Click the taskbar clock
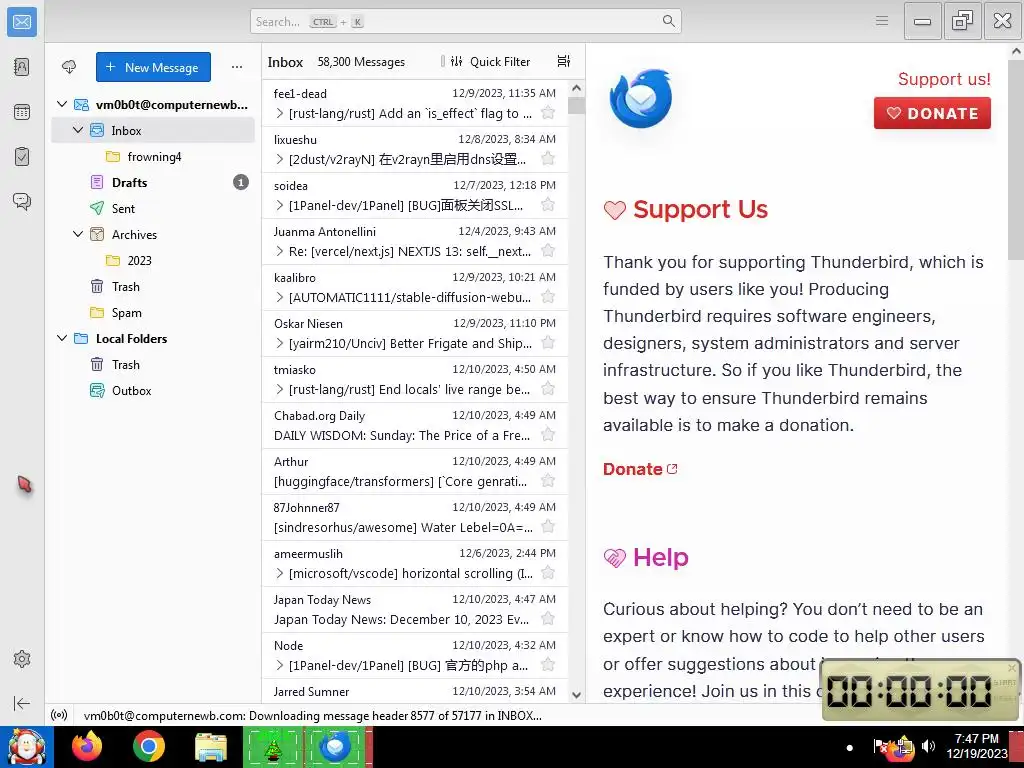1024x768 pixels. [976, 746]
